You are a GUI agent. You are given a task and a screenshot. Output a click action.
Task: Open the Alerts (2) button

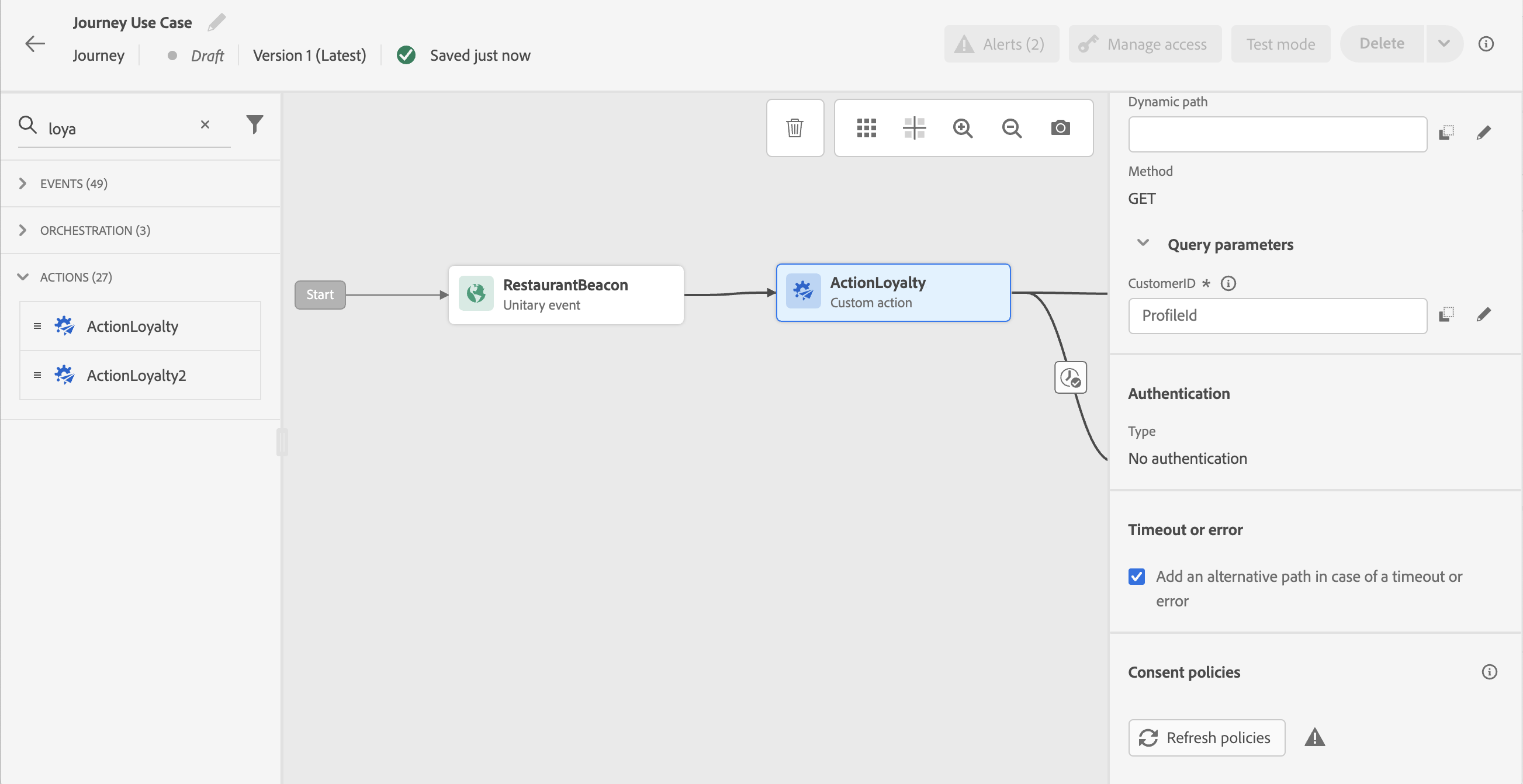1001,44
